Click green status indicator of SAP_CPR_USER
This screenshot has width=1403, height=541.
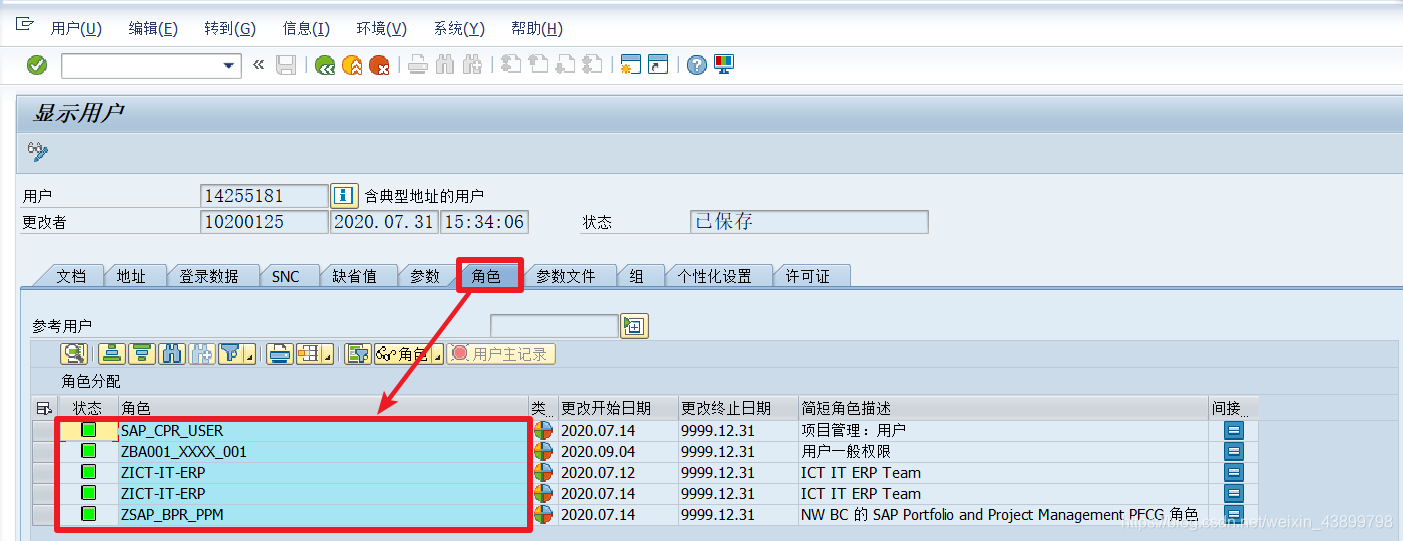[x=89, y=430]
